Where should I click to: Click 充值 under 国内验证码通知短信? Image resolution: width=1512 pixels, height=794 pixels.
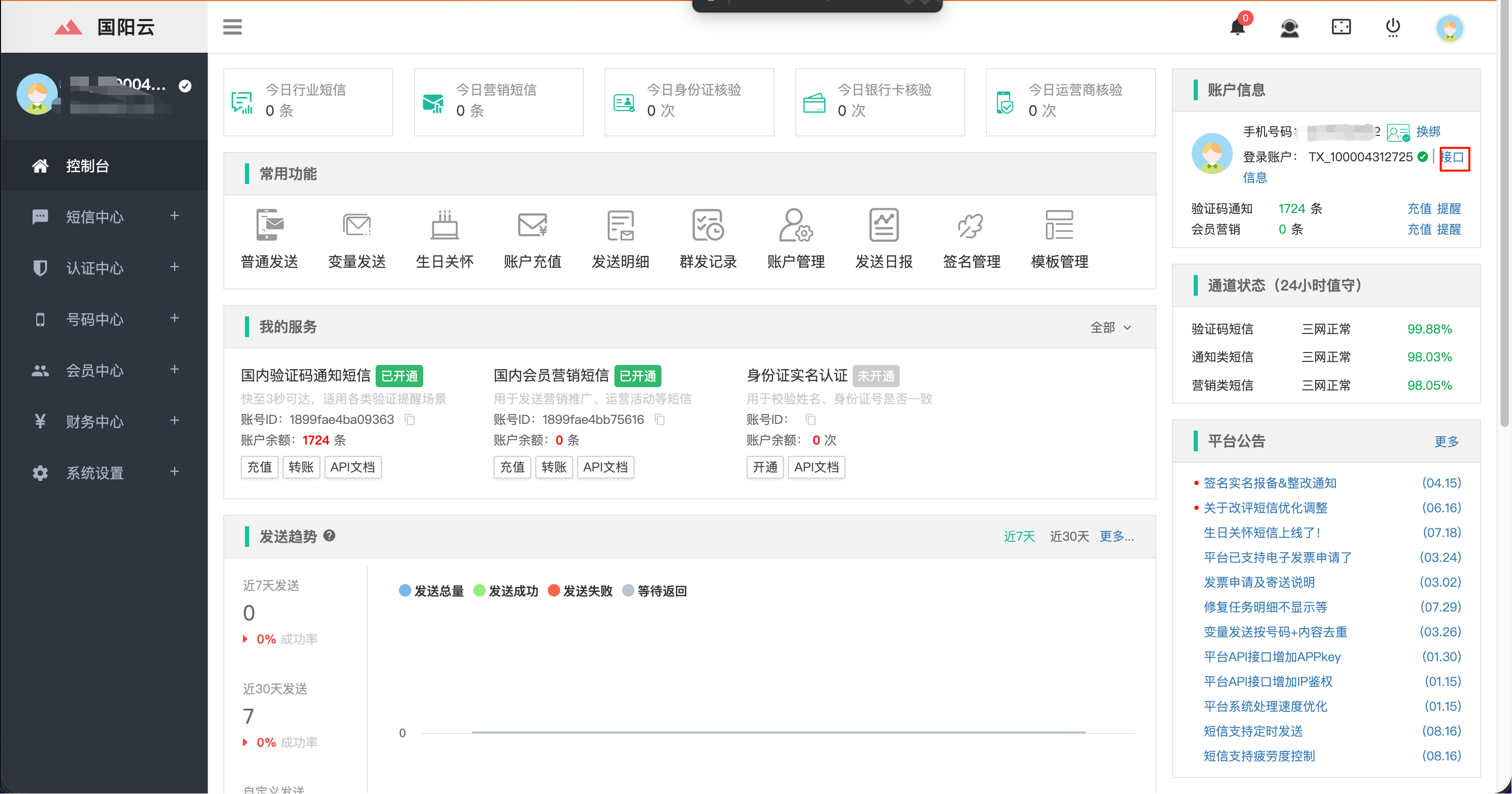coord(259,467)
